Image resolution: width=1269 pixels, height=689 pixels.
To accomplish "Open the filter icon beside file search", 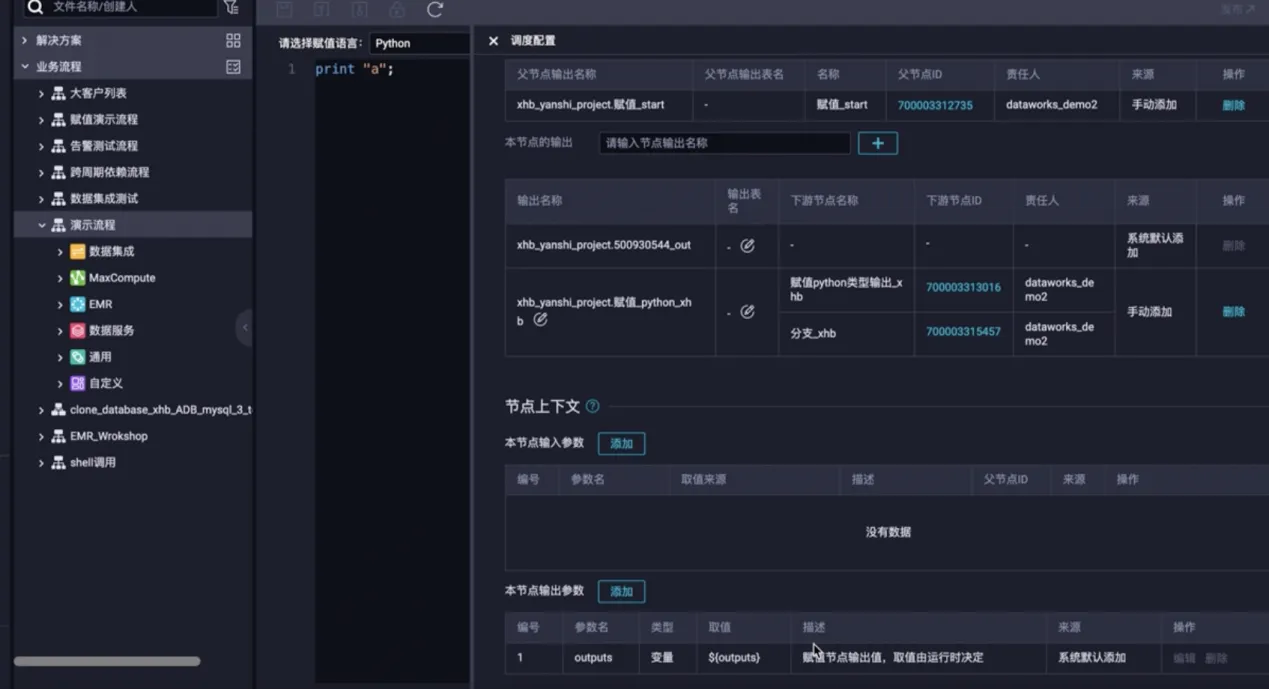I will [231, 7].
